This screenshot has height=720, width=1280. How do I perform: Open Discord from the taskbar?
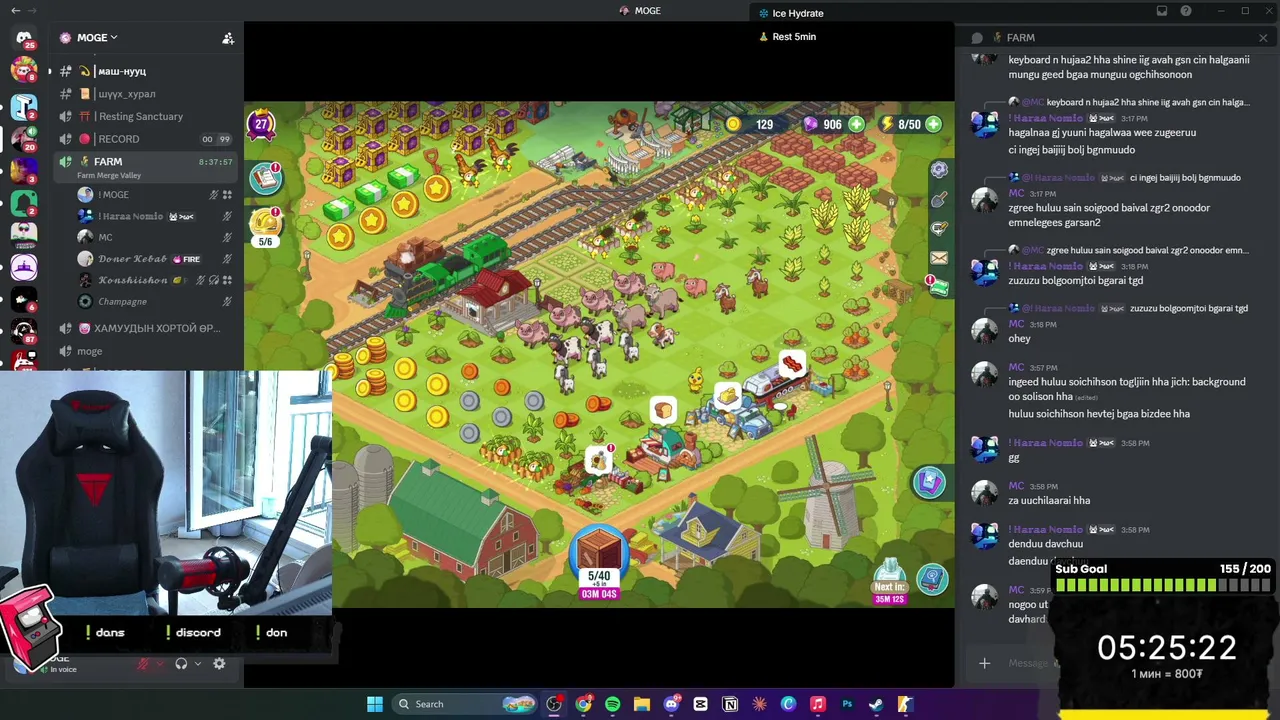[x=671, y=704]
